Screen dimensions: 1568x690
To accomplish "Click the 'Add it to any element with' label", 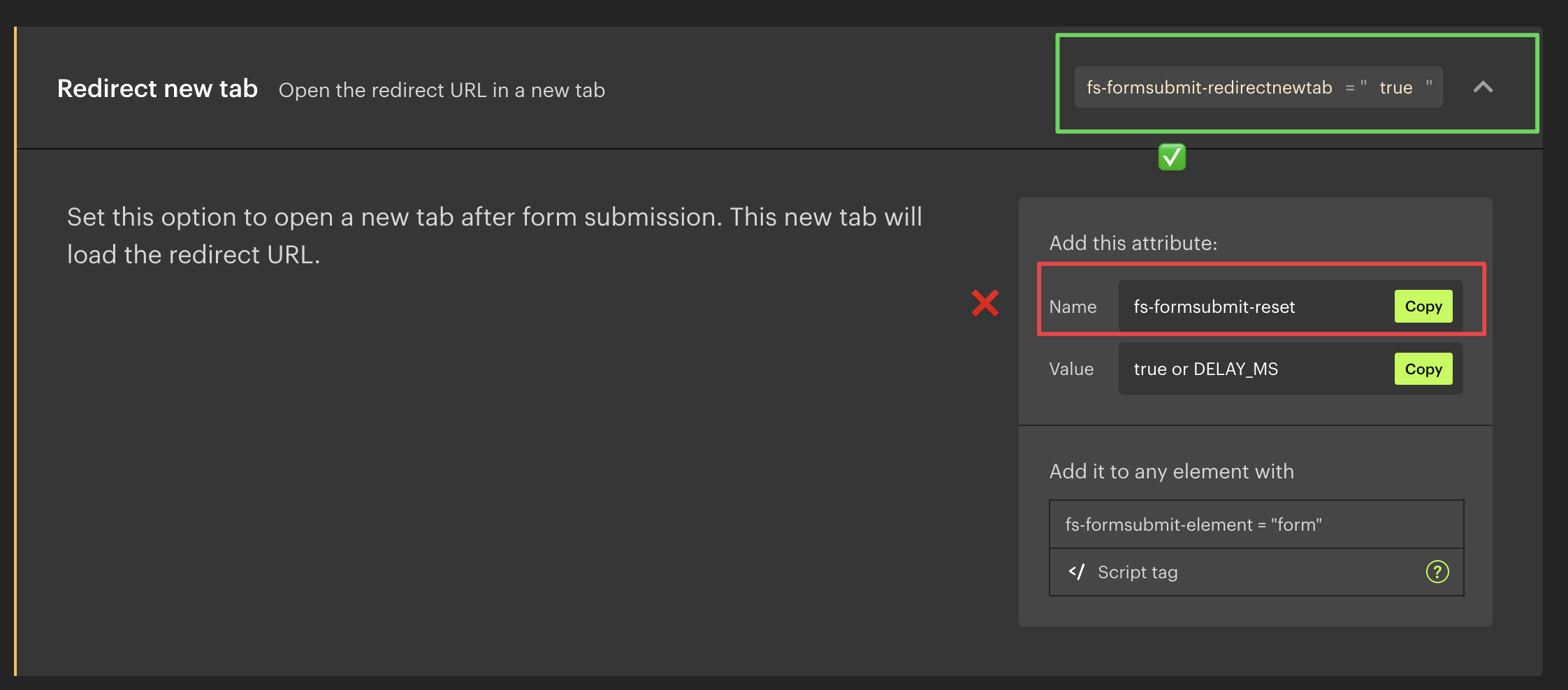I will click(1171, 471).
